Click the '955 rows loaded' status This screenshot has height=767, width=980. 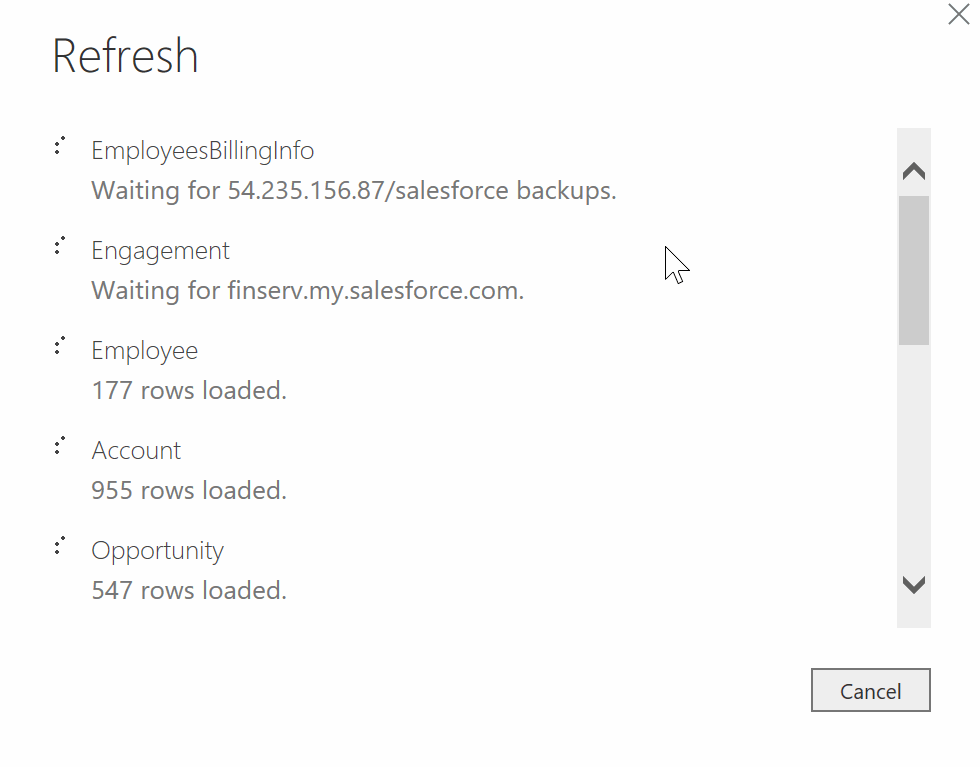click(189, 491)
